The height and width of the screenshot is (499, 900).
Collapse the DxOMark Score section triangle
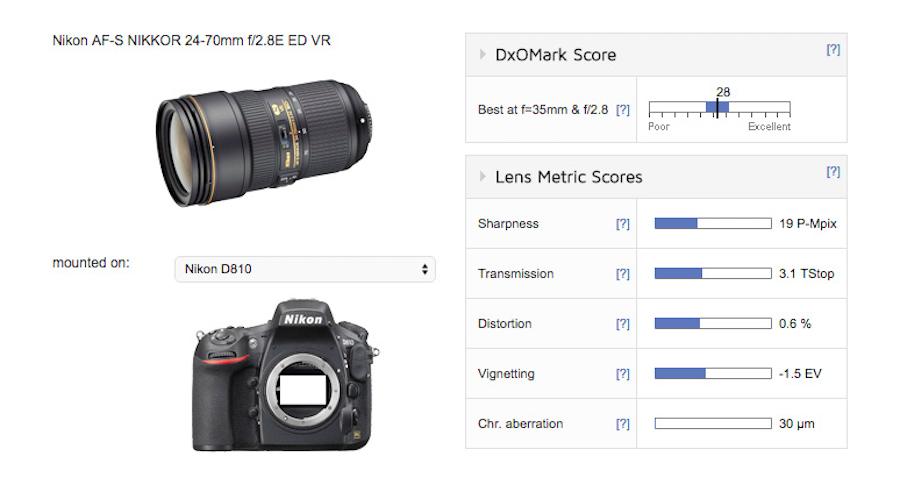point(484,55)
